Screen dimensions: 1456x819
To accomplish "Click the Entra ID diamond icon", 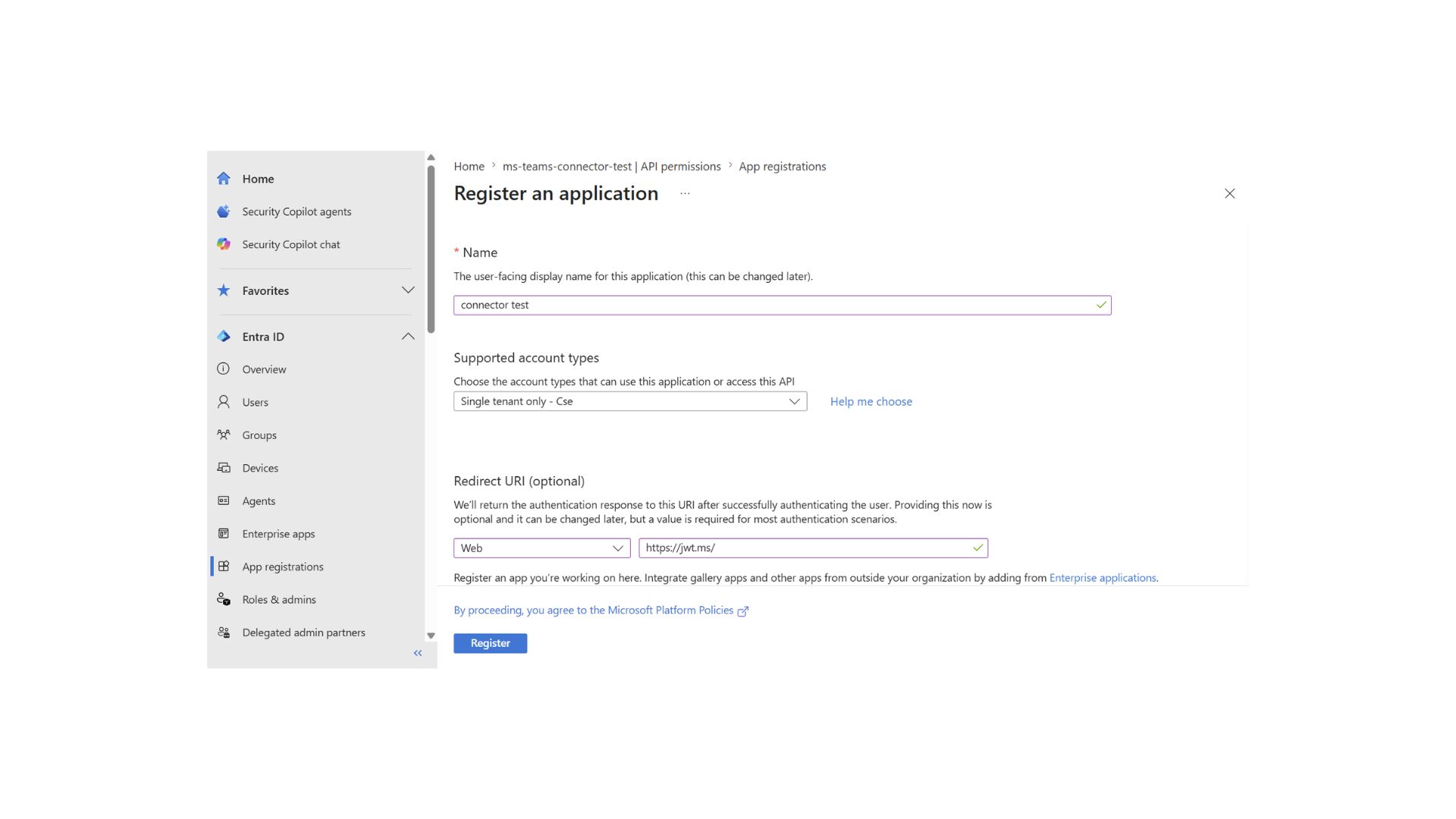I will pyautogui.click(x=223, y=337).
